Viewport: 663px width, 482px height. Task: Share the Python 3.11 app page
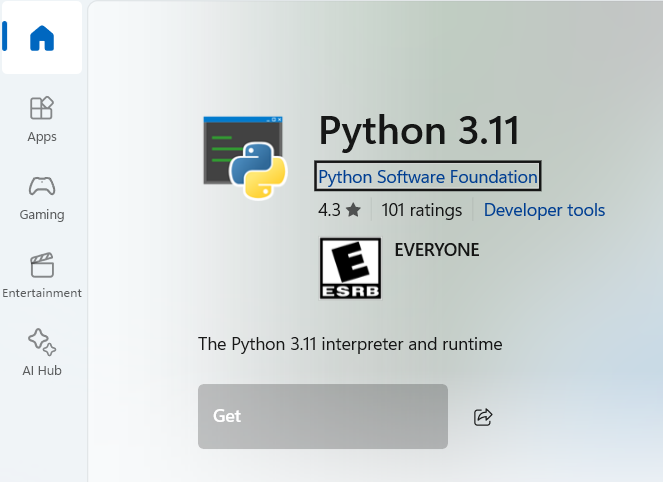[x=483, y=417]
